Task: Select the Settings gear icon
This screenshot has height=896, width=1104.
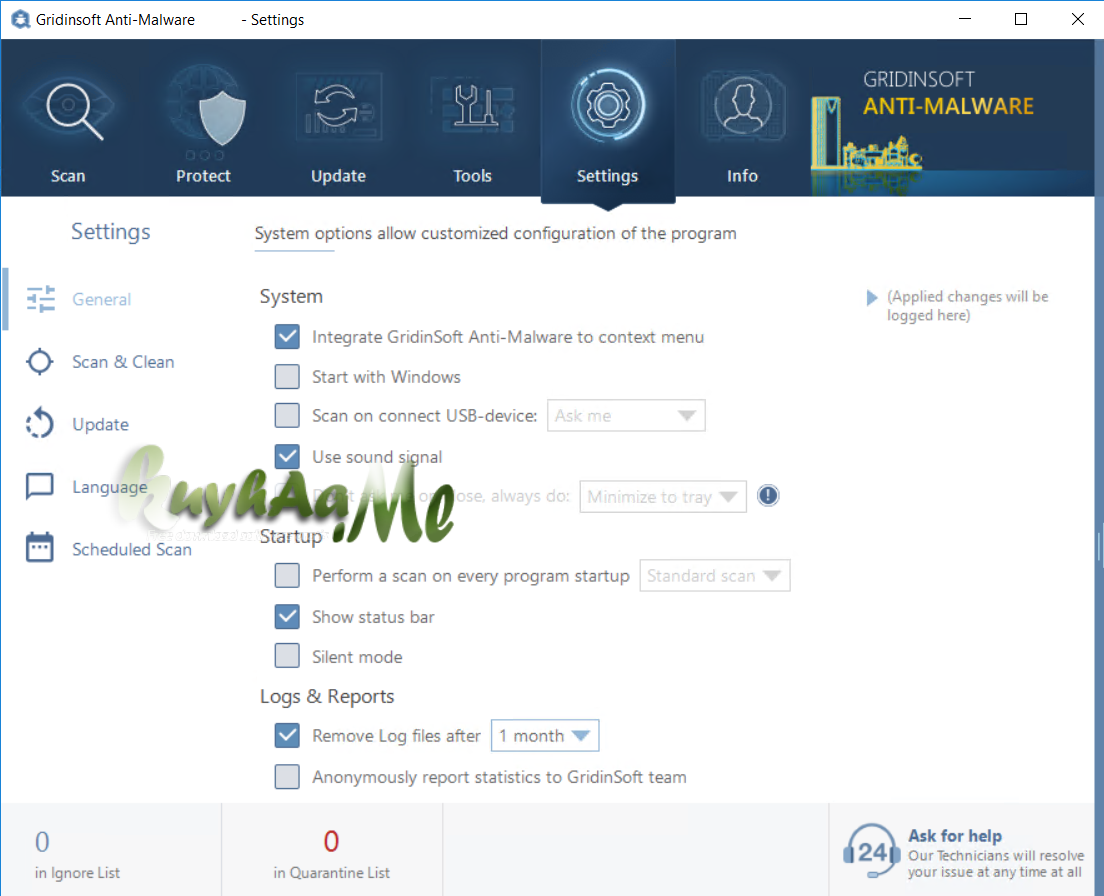Action: click(x=608, y=106)
